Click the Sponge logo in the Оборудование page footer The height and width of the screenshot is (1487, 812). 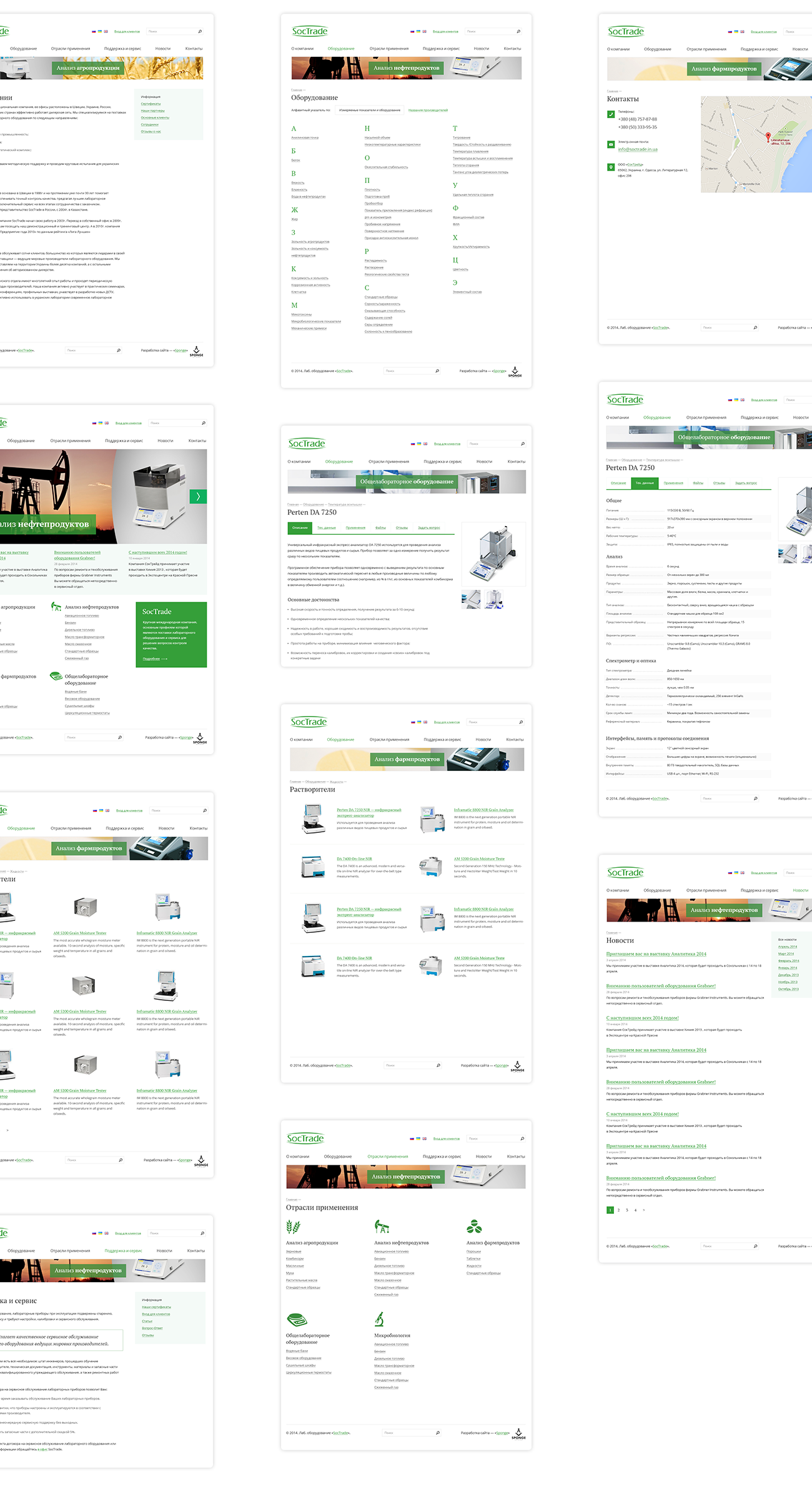(x=515, y=371)
